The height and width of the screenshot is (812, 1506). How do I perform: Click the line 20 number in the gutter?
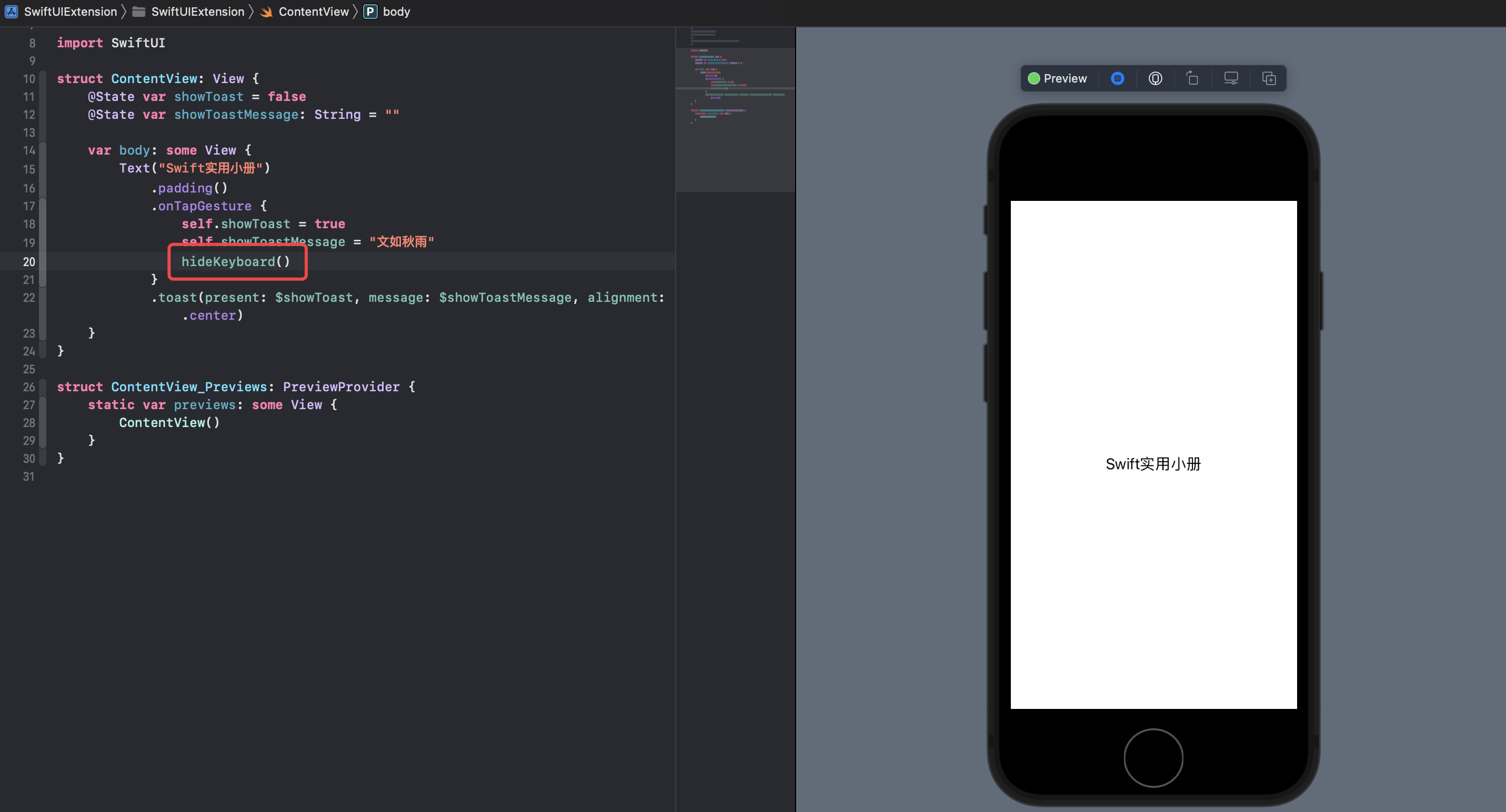(x=29, y=262)
